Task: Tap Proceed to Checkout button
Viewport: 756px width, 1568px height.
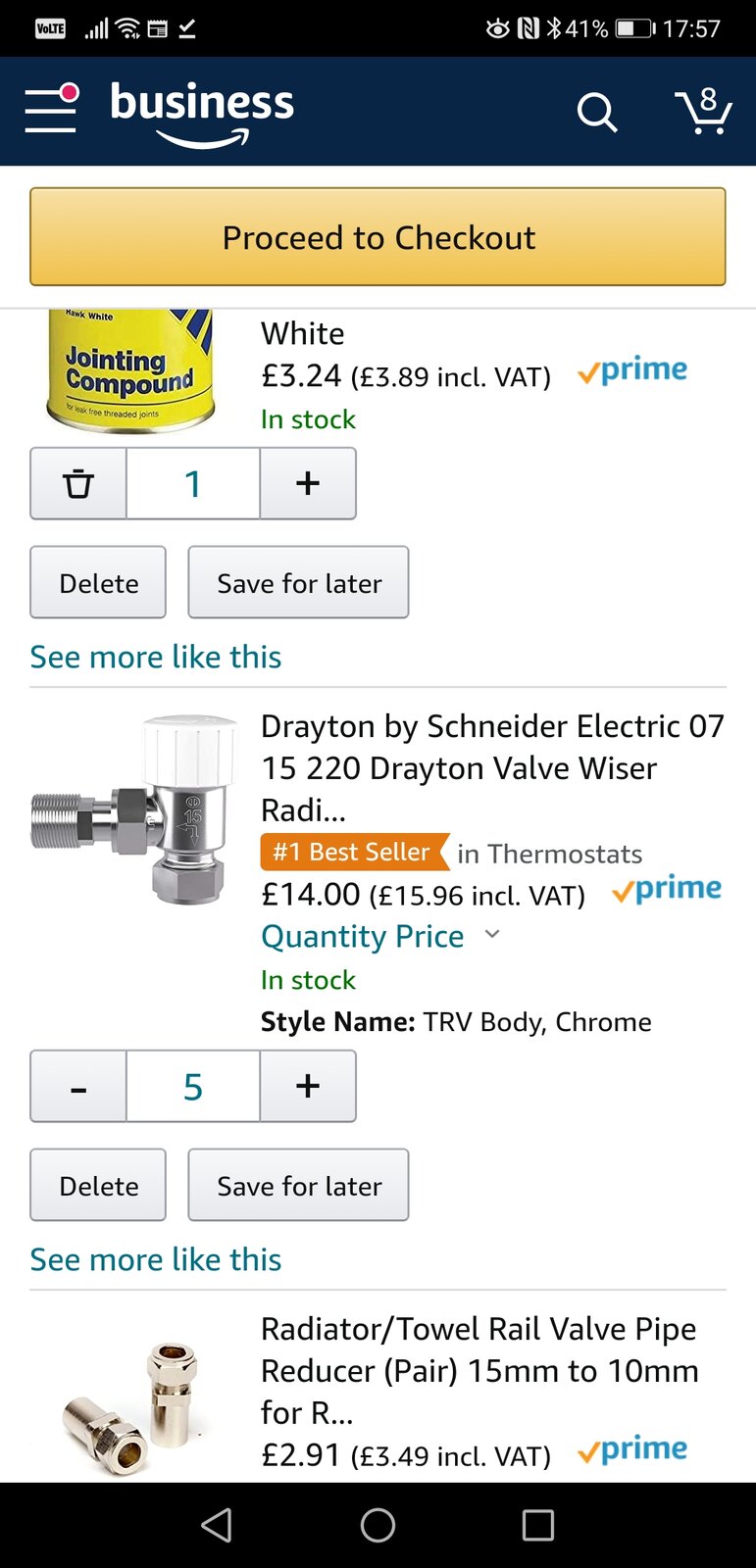Action: click(x=378, y=237)
